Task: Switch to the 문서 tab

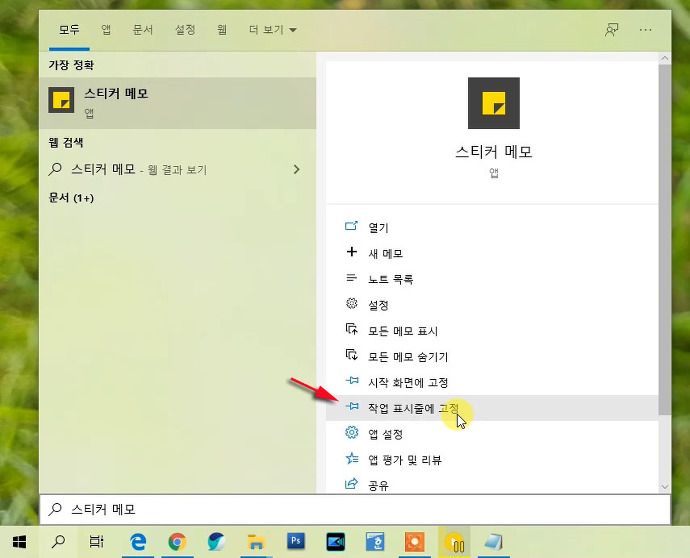Action: coord(143,30)
